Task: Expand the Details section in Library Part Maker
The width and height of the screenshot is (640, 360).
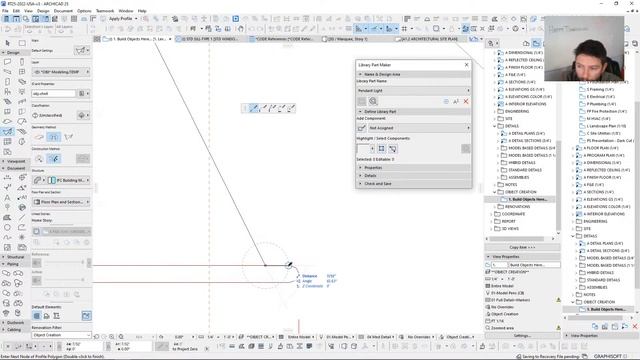Action: tap(413, 176)
